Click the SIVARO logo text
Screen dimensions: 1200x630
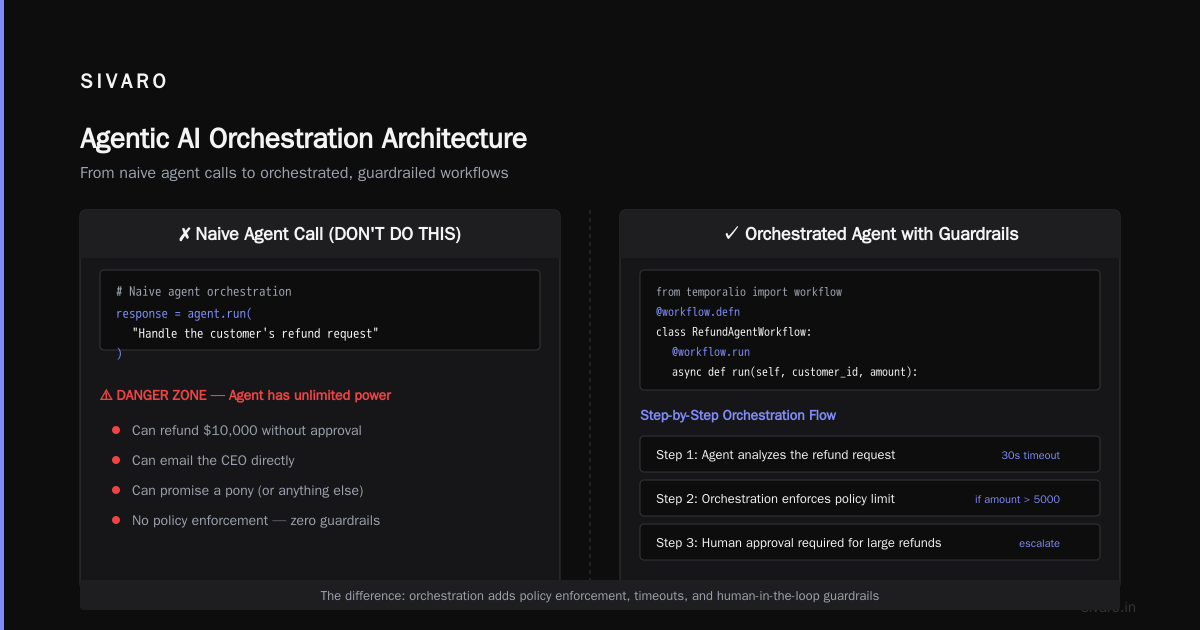tap(124, 82)
